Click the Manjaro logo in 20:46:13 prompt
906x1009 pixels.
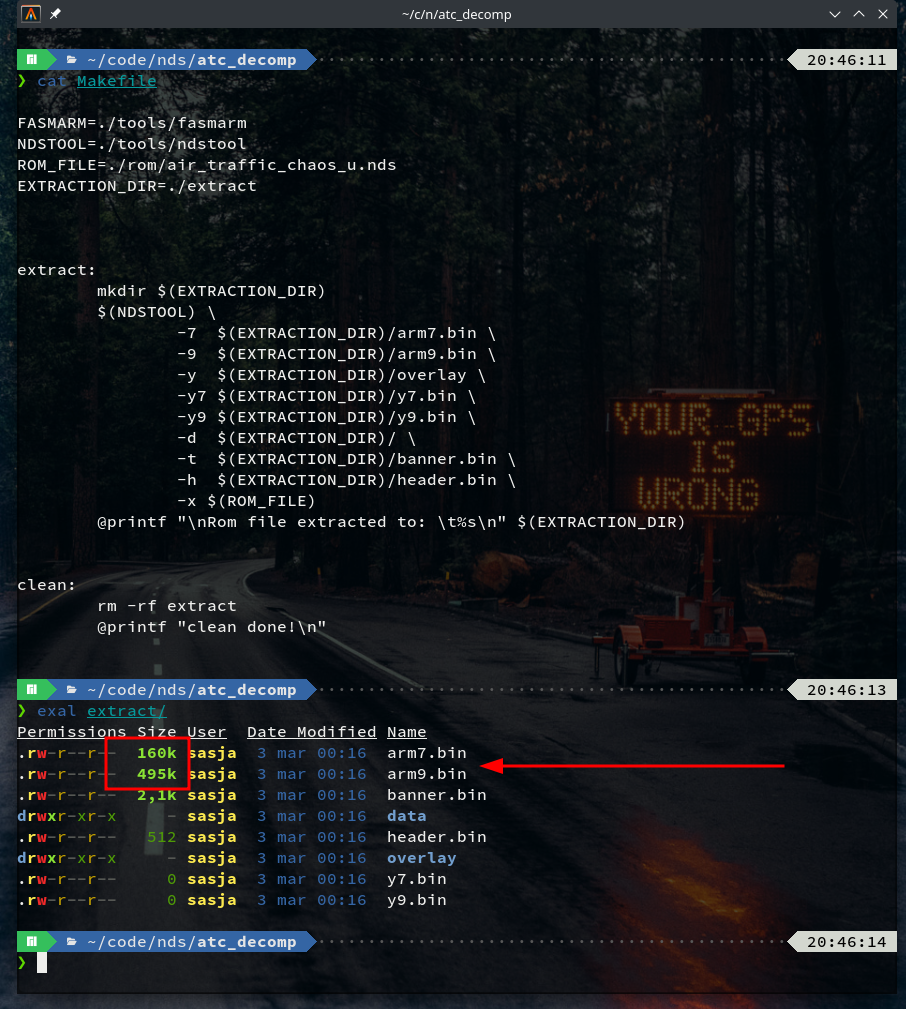pyautogui.click(x=32, y=690)
